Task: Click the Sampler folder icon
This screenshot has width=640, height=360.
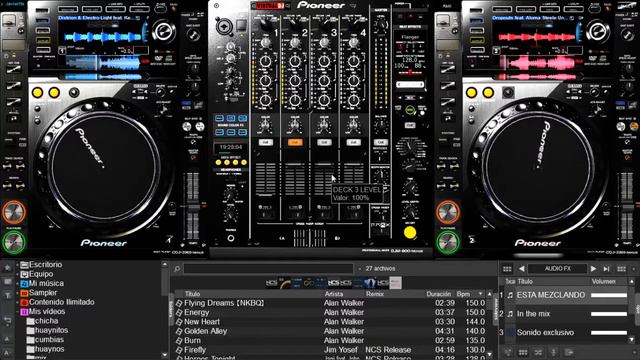Action: click(x=24, y=293)
